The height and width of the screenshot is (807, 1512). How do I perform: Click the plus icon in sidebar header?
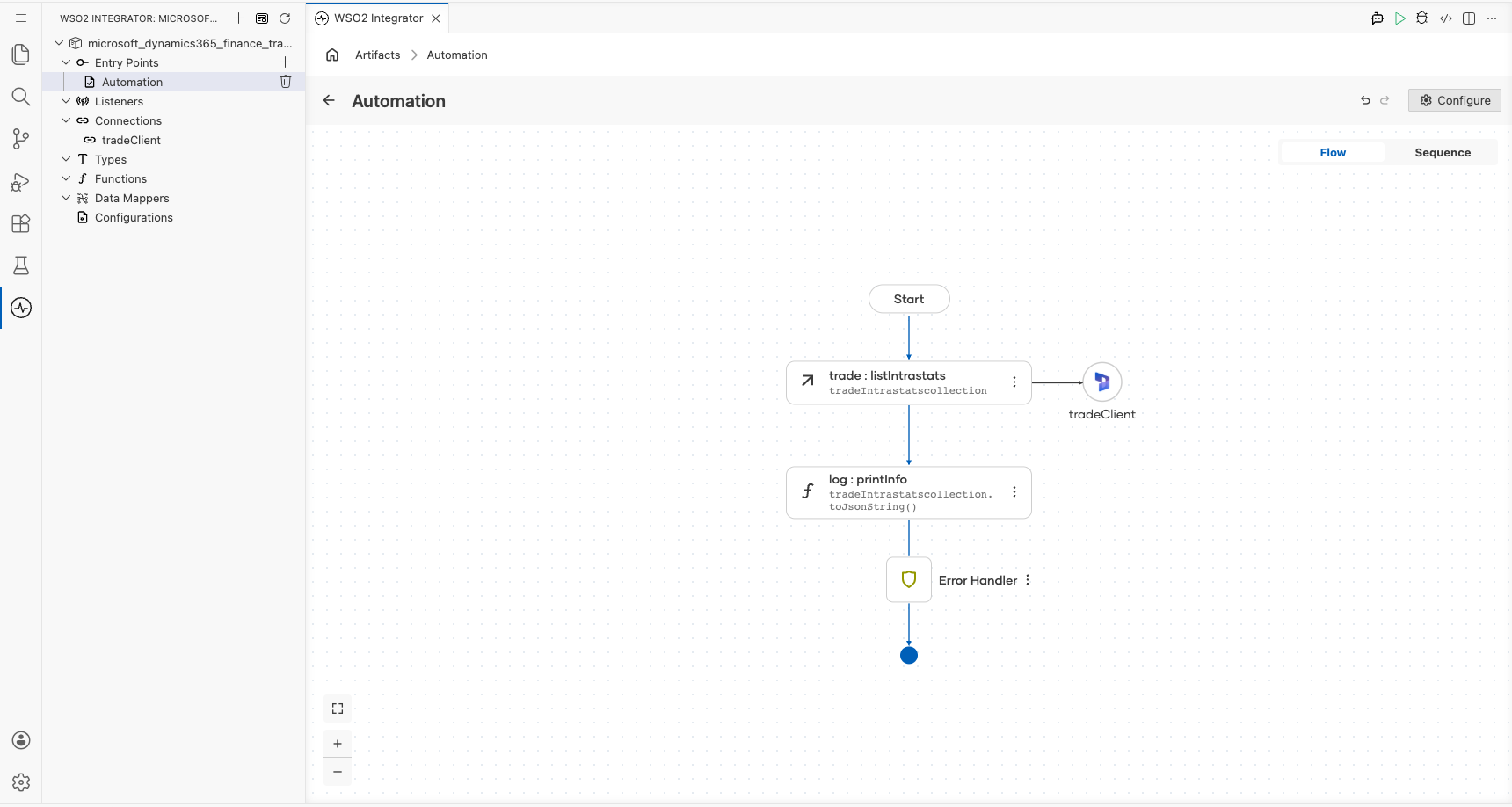click(238, 18)
